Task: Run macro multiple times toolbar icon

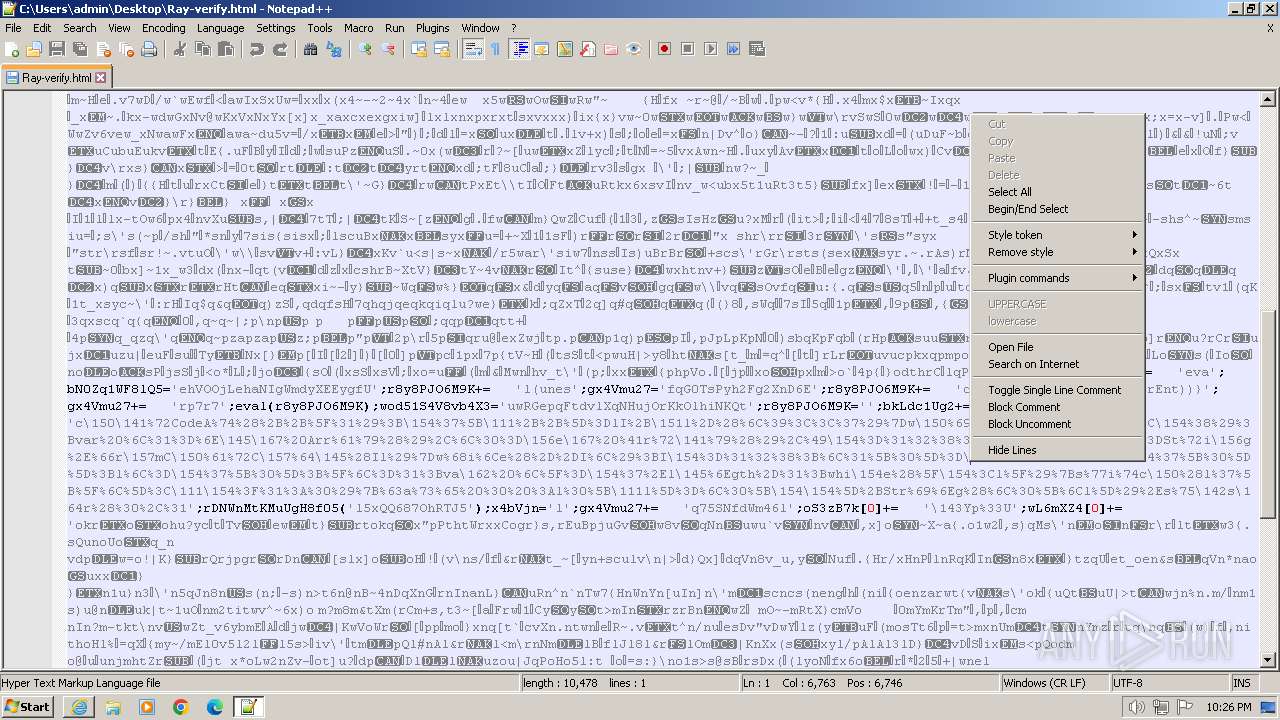Action: pyautogui.click(x=733, y=49)
